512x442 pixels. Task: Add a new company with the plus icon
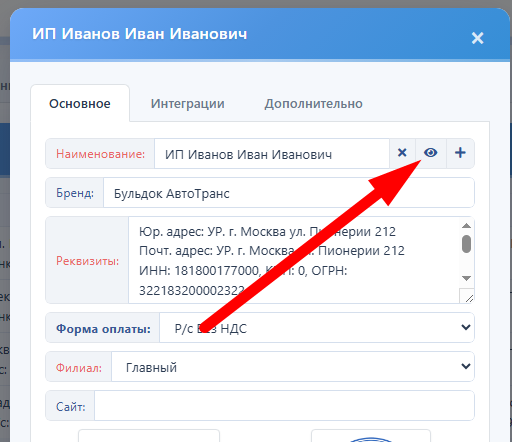[x=460, y=153]
